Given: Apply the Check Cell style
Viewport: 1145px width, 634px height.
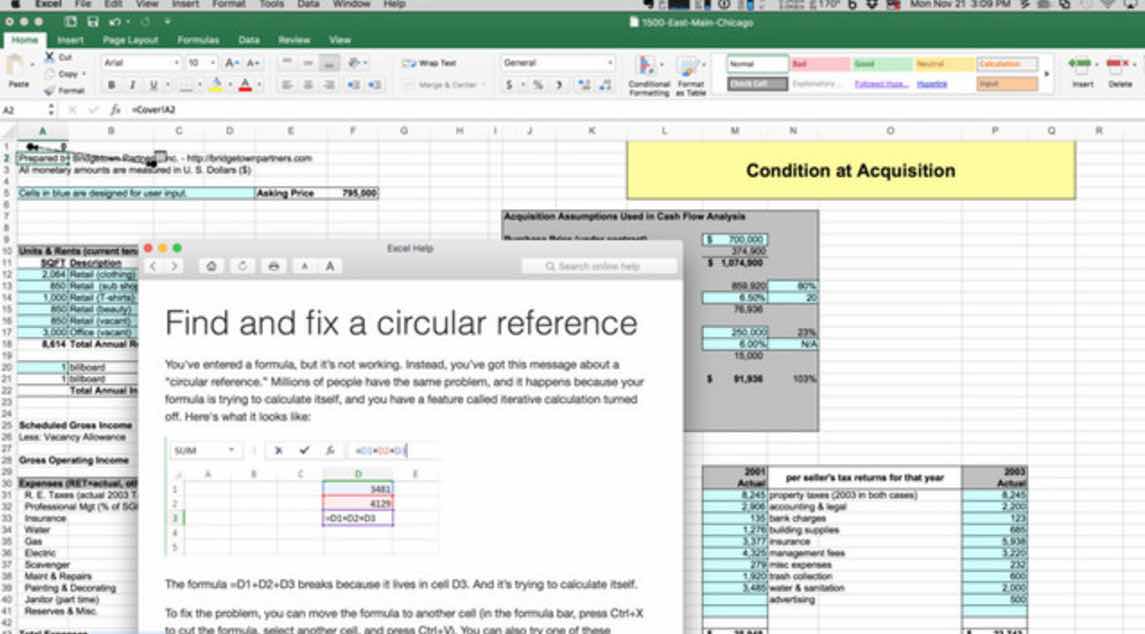Looking at the screenshot, I should click(x=757, y=84).
